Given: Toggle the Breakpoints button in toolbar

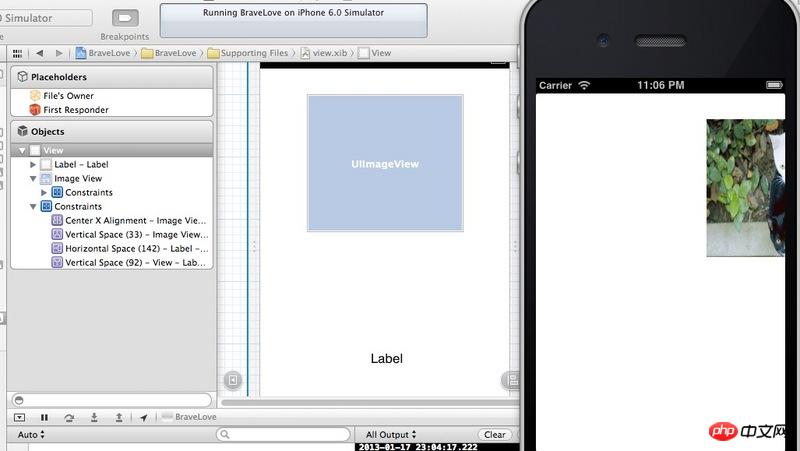Looking at the screenshot, I should coord(125,18).
